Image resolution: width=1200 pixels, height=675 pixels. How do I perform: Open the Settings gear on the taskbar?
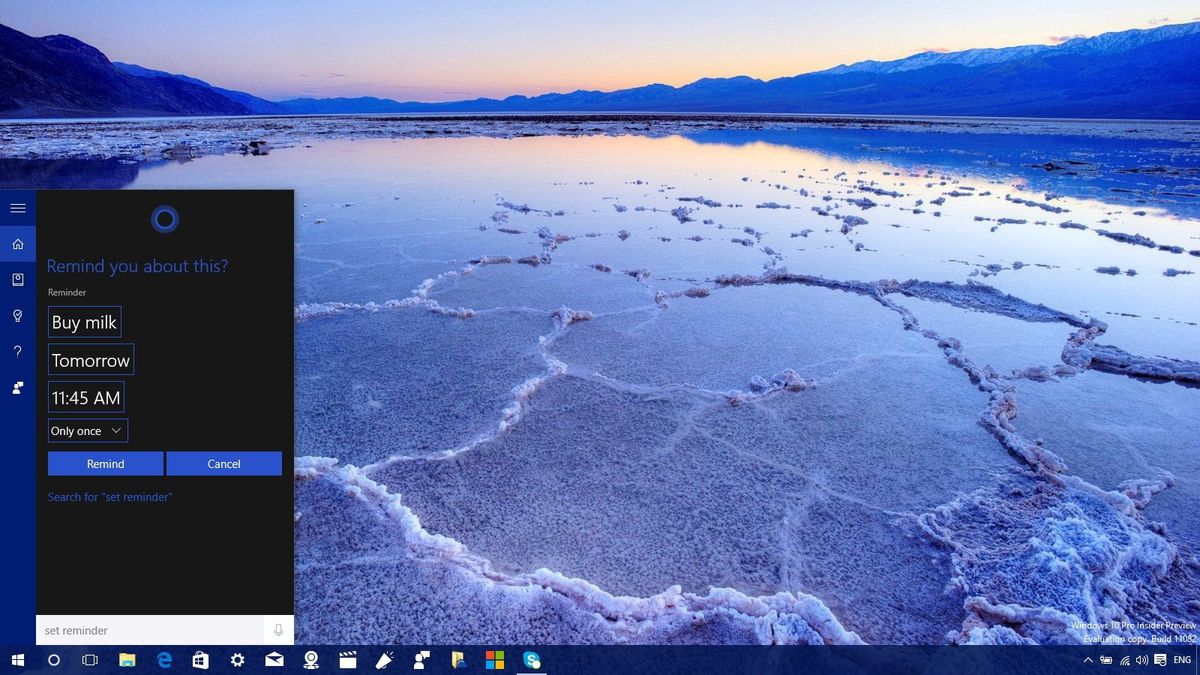[x=236, y=660]
